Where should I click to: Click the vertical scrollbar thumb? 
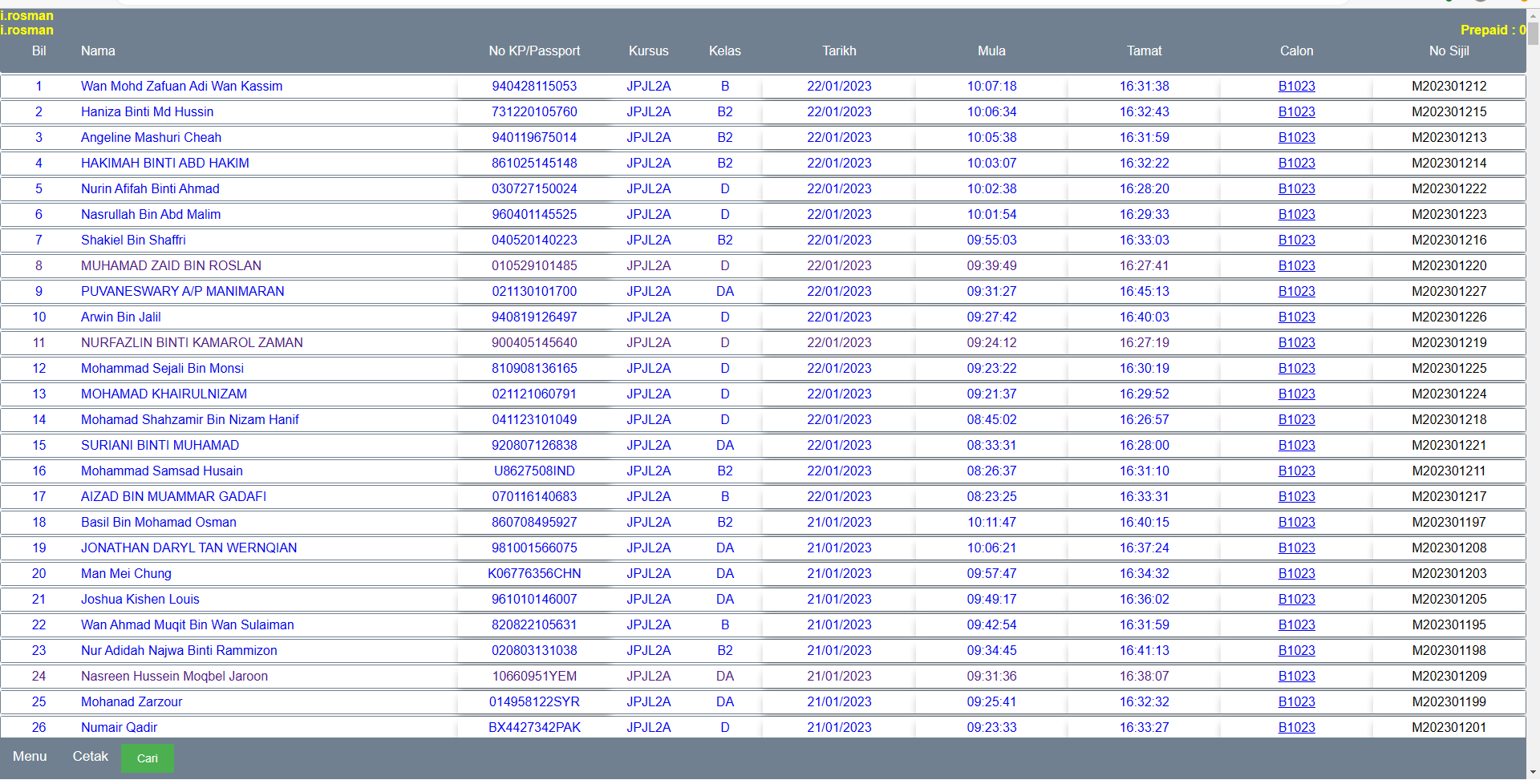click(x=1533, y=32)
